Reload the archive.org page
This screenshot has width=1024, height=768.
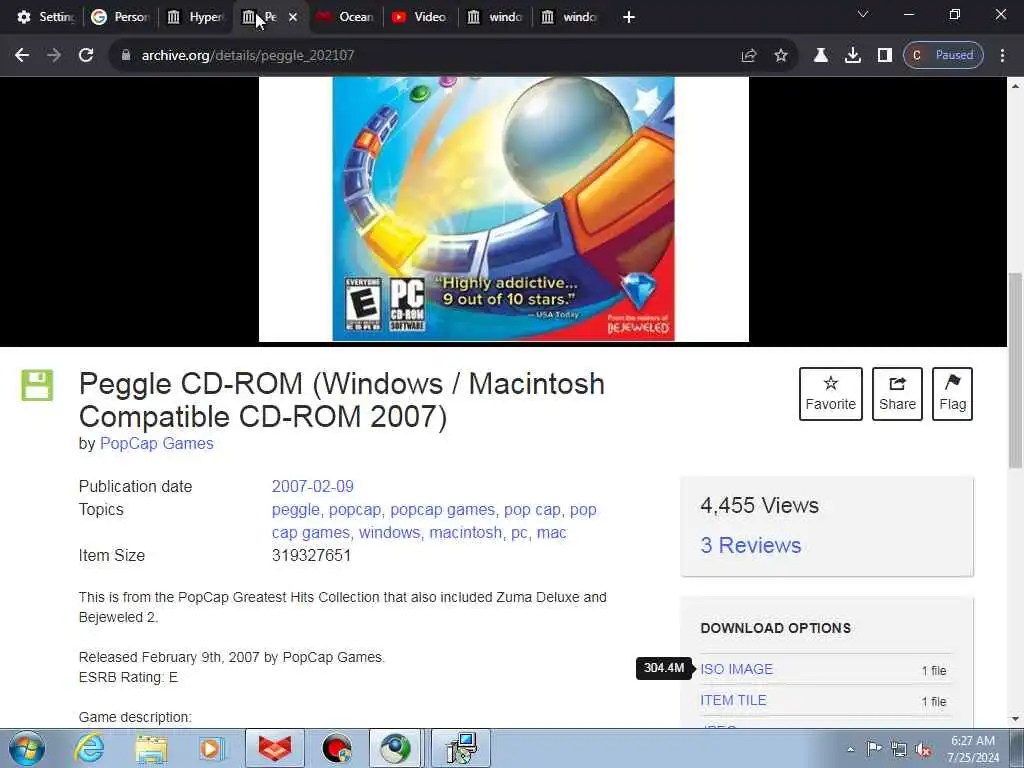coord(86,55)
